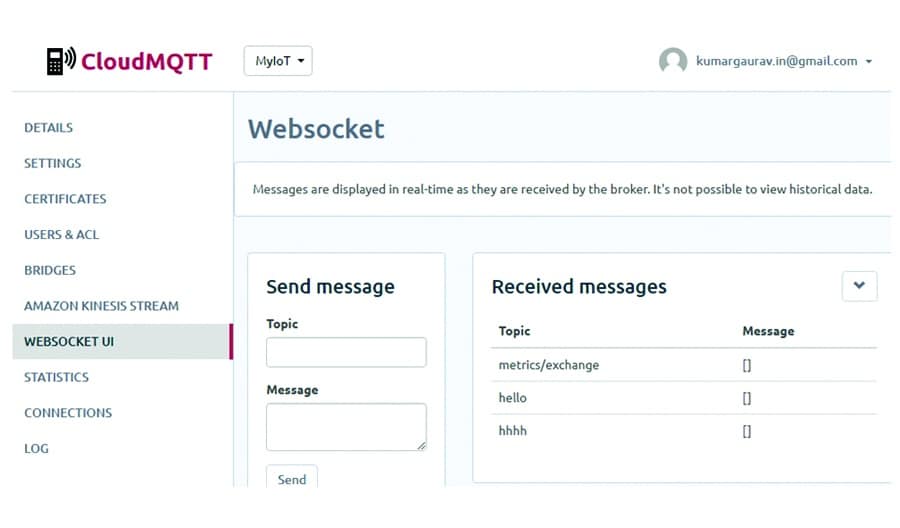Open the MyIoT instance dropdown
The width and height of the screenshot is (900, 528).
278,61
